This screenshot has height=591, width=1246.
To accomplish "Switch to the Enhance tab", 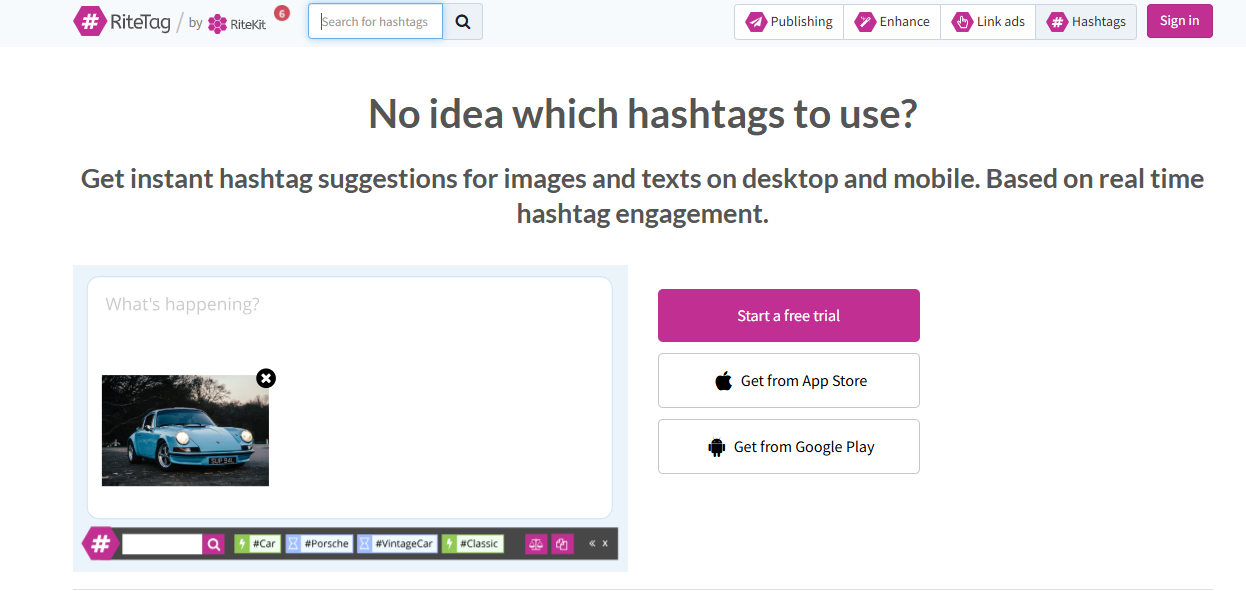I will (892, 22).
